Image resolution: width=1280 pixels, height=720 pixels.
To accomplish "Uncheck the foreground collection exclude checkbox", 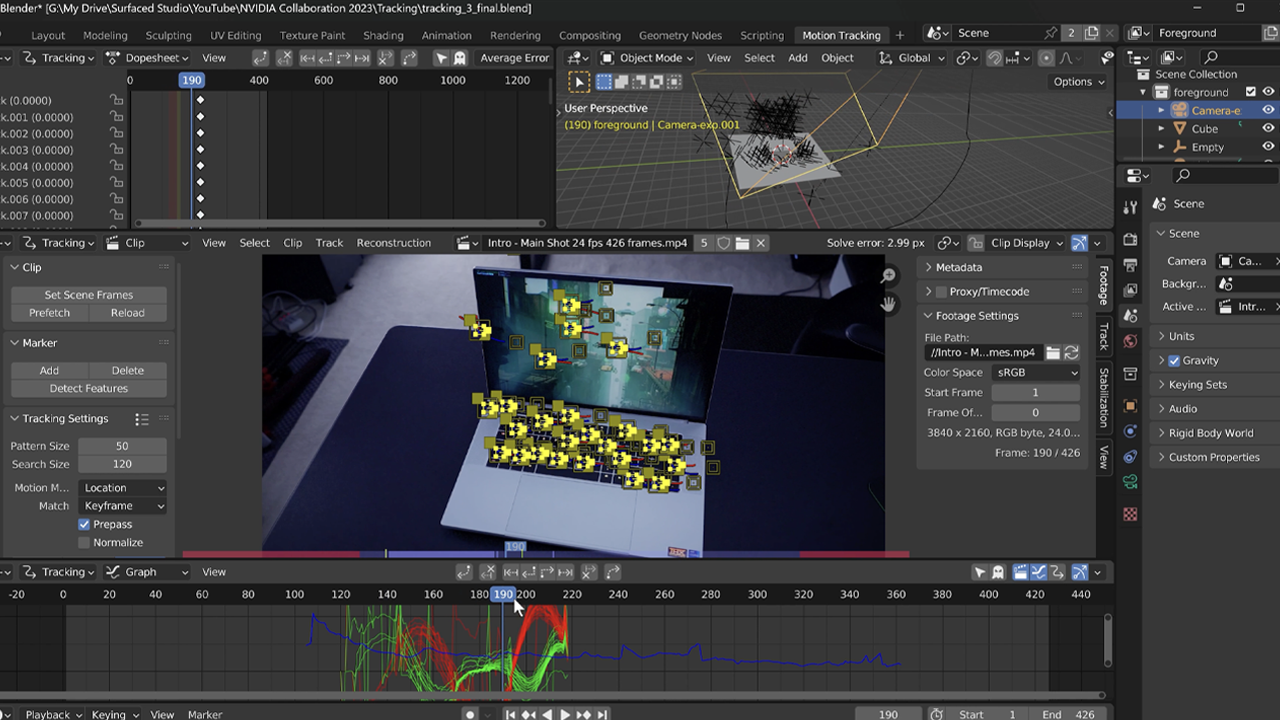I will [1250, 92].
